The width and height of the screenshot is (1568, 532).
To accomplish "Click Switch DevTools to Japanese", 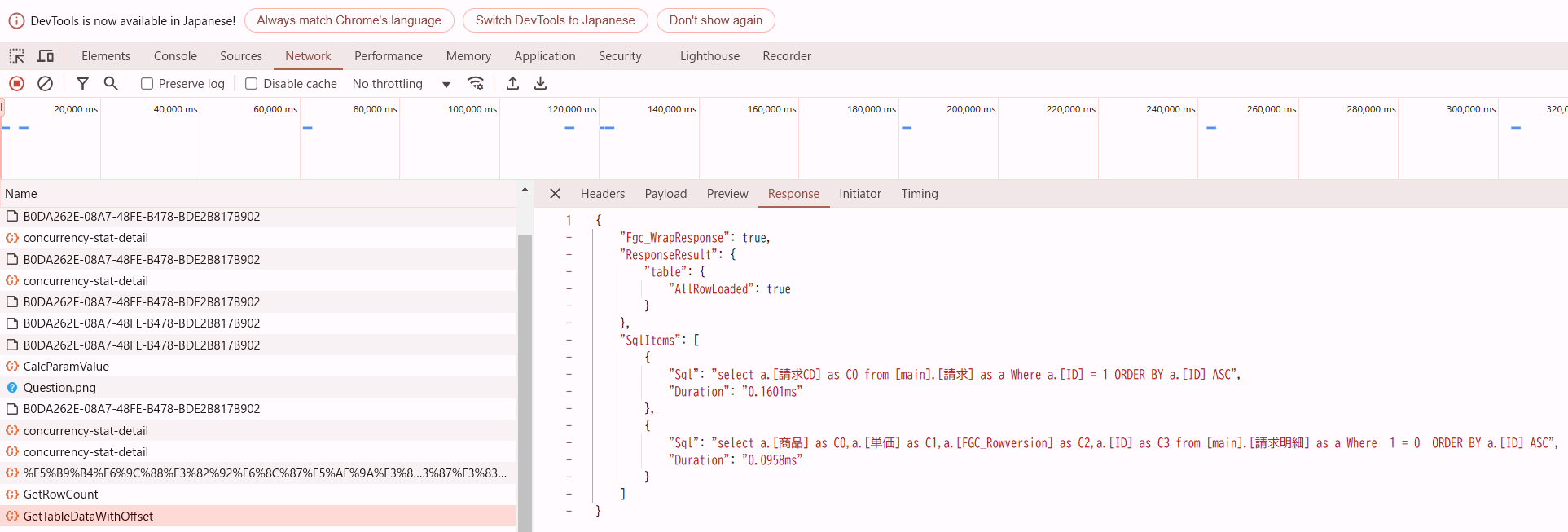I will (556, 20).
